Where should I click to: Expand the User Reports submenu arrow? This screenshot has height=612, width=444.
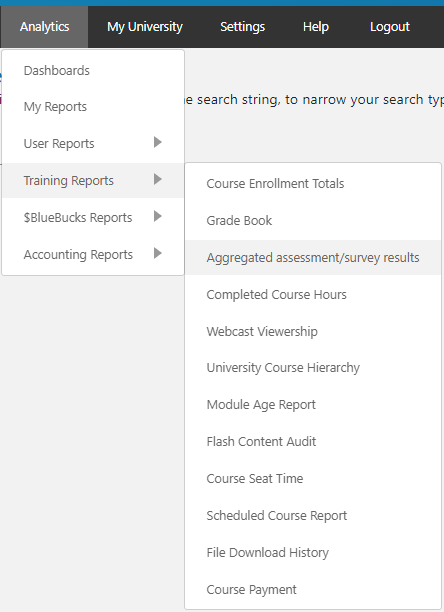[158, 142]
